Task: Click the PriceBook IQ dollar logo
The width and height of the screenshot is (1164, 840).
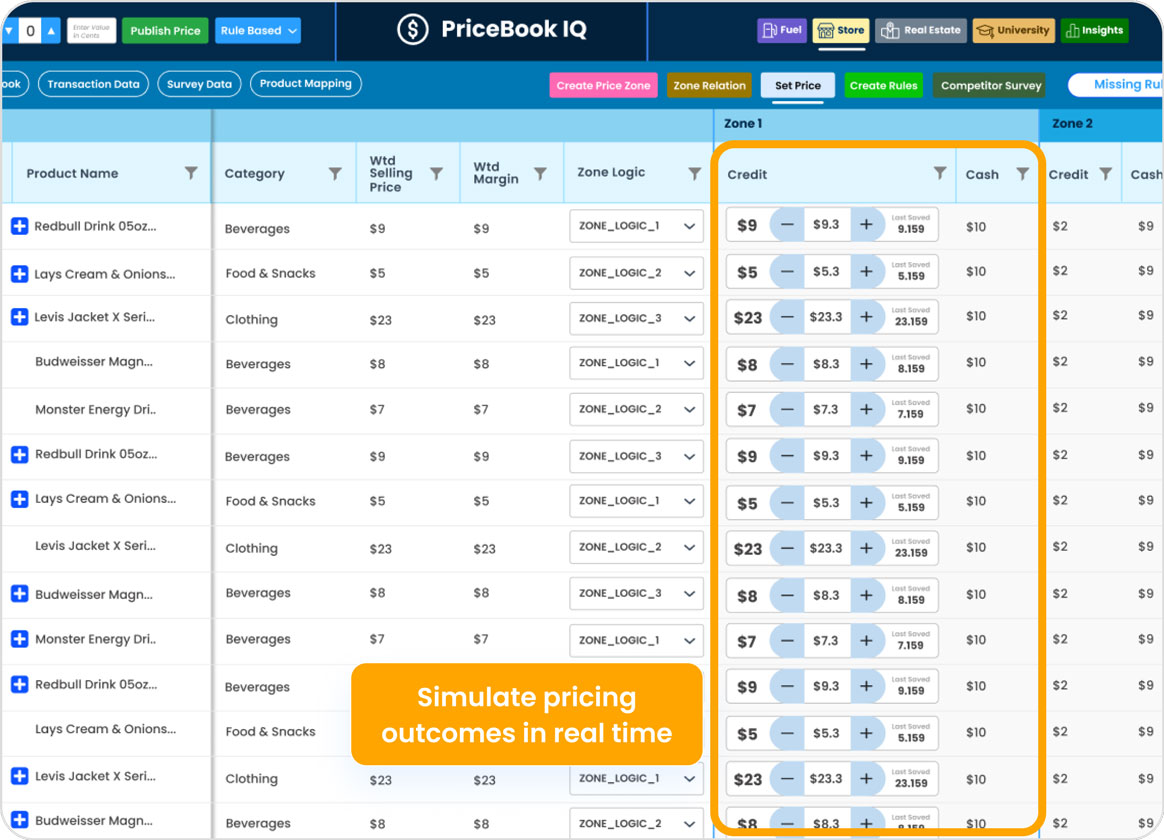Action: point(411,30)
